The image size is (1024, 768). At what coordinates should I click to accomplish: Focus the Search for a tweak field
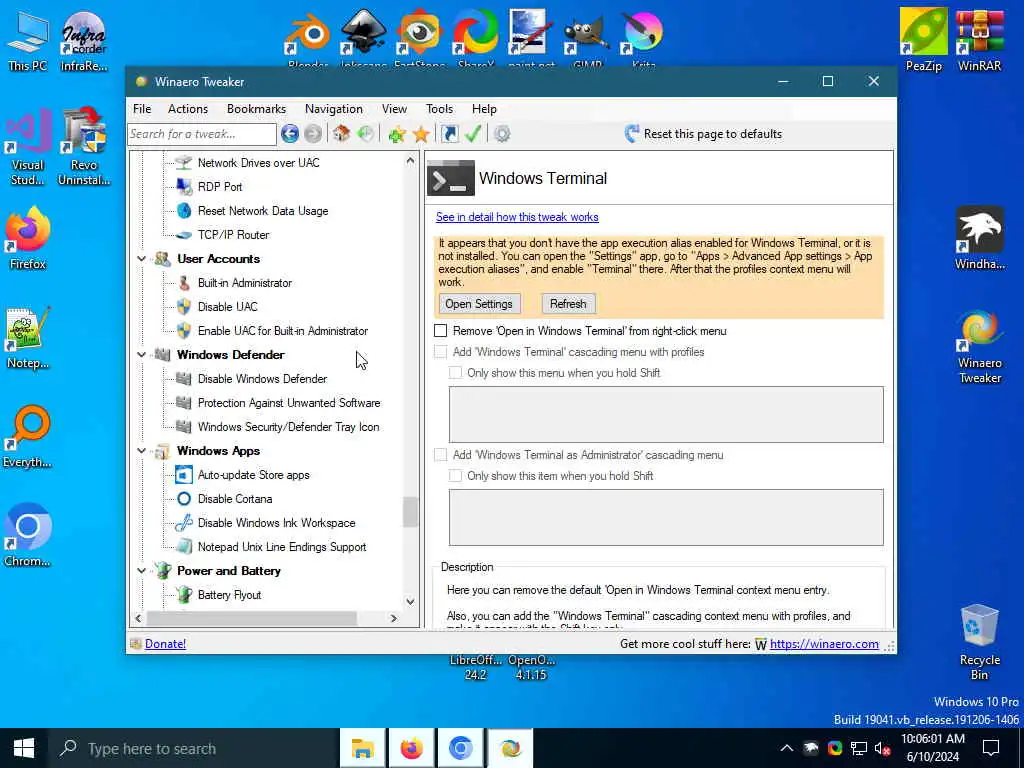[202, 134]
